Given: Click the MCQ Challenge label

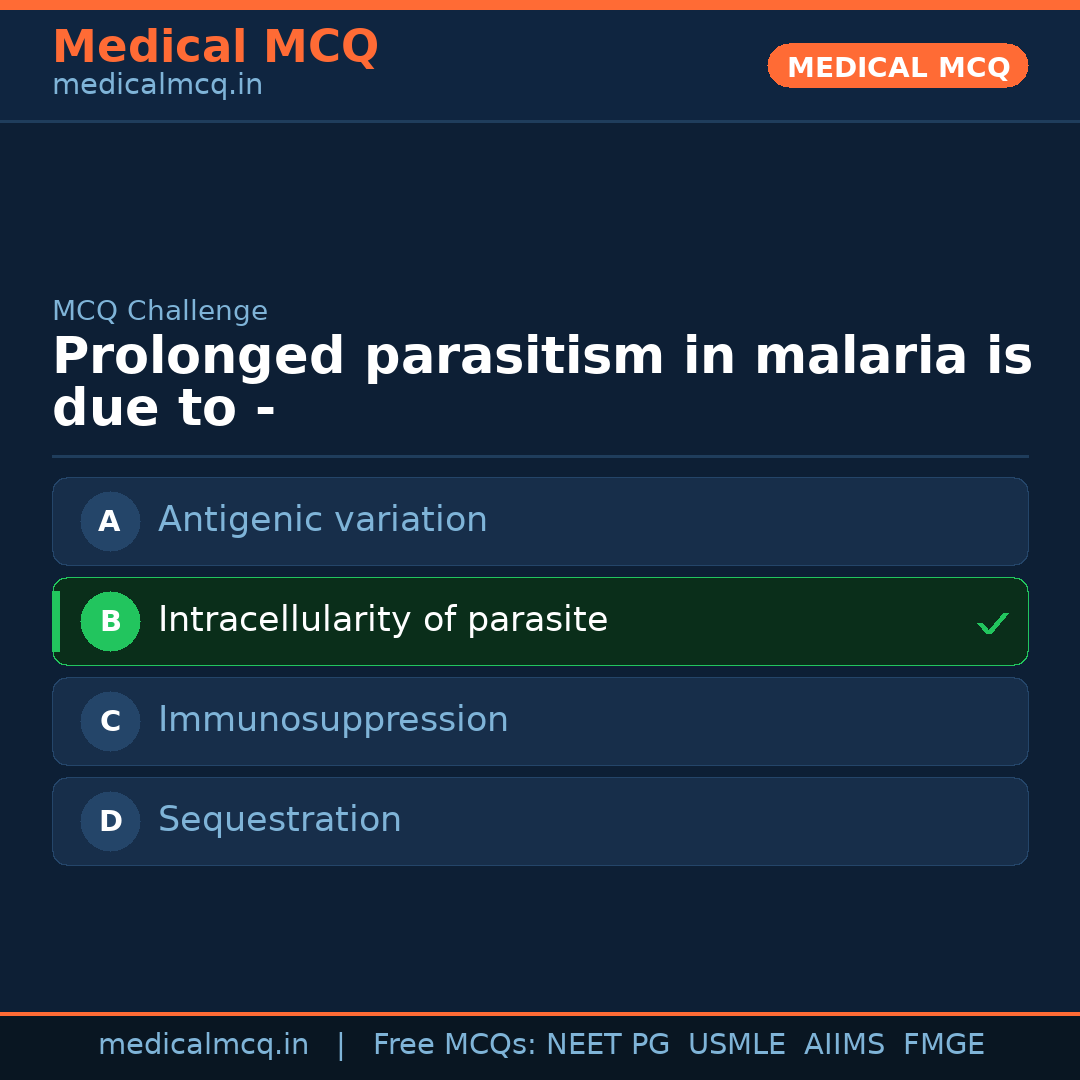Looking at the screenshot, I should (159, 311).
